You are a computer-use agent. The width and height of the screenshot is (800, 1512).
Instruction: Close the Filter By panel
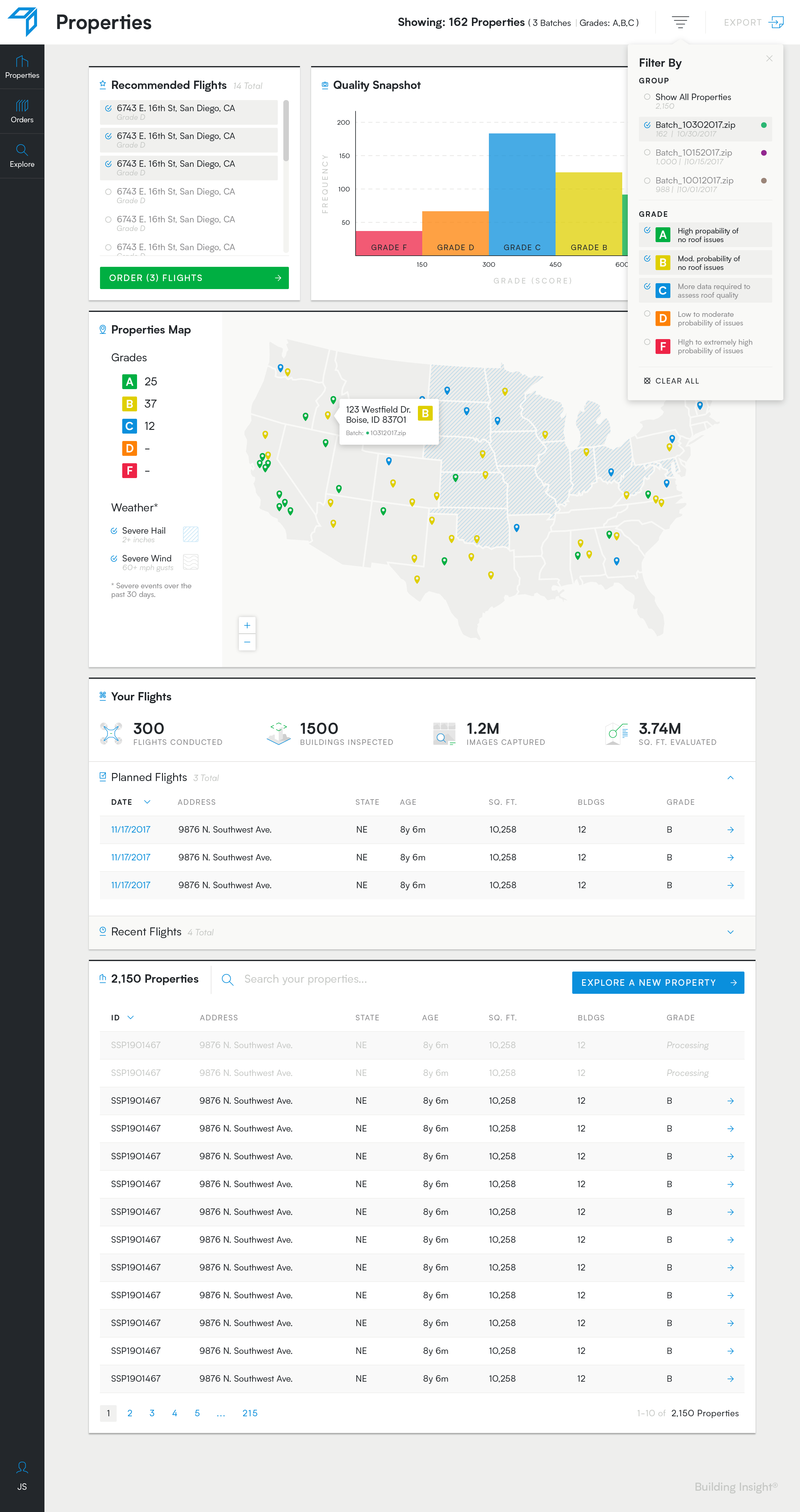tap(769, 59)
